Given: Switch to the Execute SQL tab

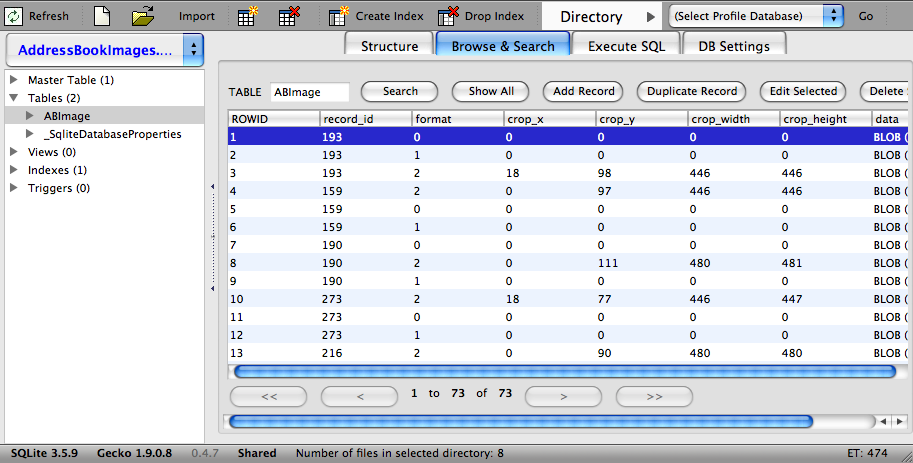Looking at the screenshot, I should [x=627, y=46].
